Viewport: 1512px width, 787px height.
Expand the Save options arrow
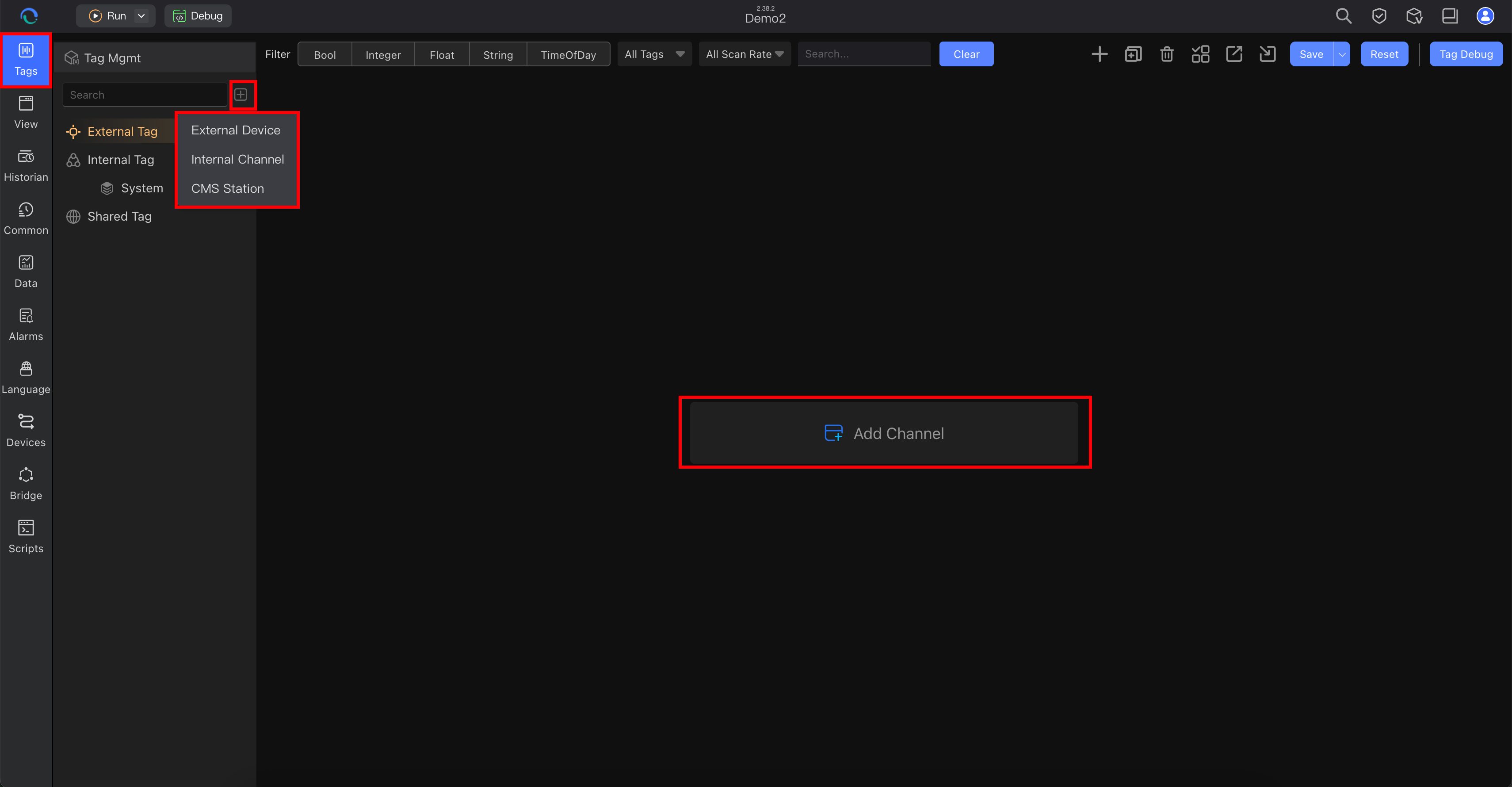[x=1342, y=54]
